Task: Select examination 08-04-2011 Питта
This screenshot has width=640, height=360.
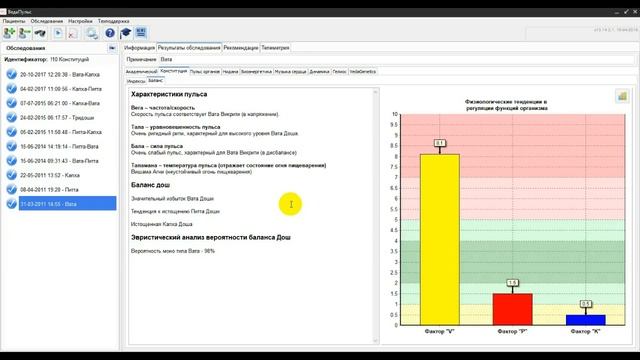Action: pyautogui.click(x=49, y=189)
